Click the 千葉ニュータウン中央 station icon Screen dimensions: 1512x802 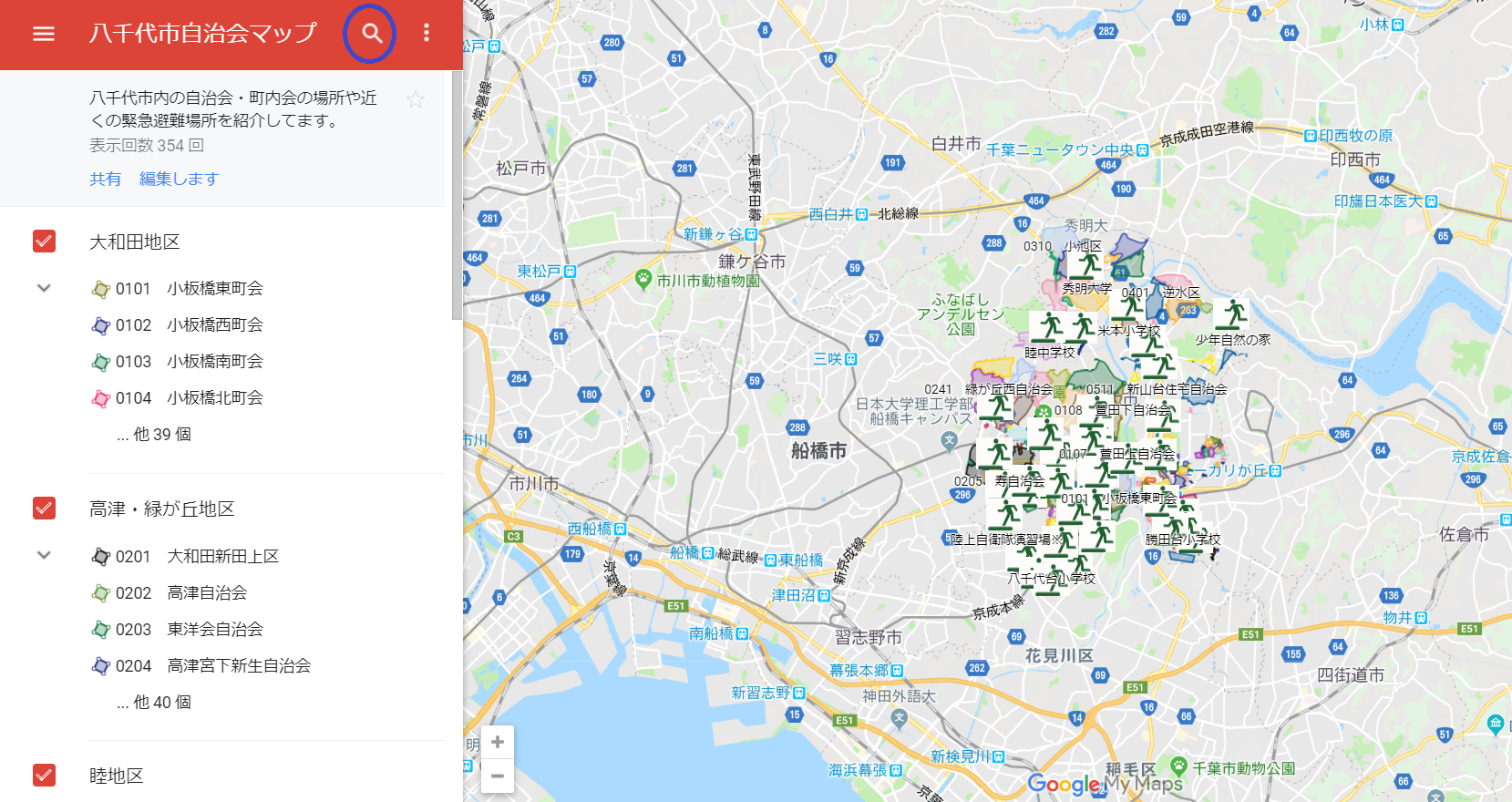tap(1142, 150)
